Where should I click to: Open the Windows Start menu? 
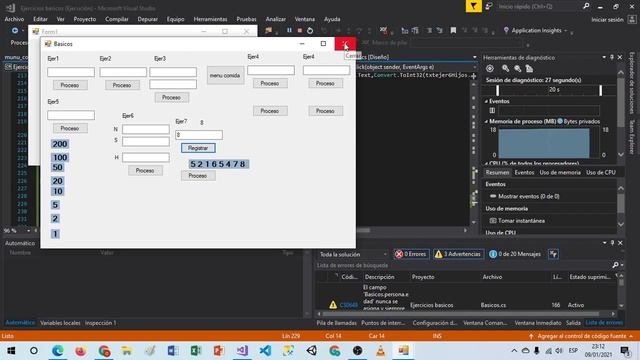(x=11, y=351)
